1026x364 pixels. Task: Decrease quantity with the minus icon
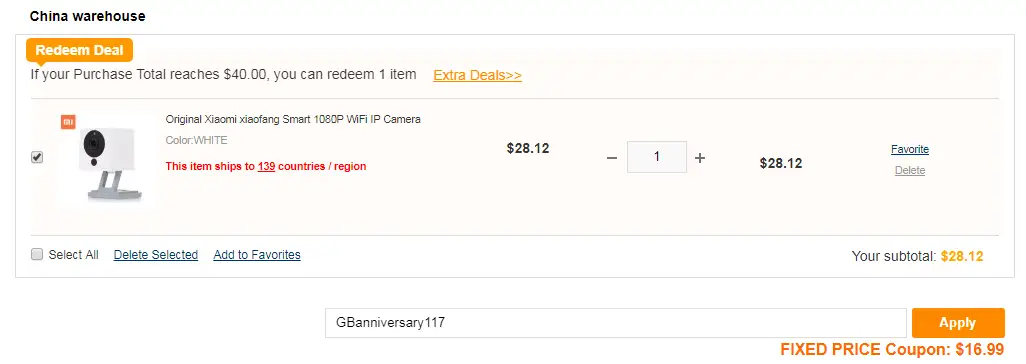tap(612, 158)
